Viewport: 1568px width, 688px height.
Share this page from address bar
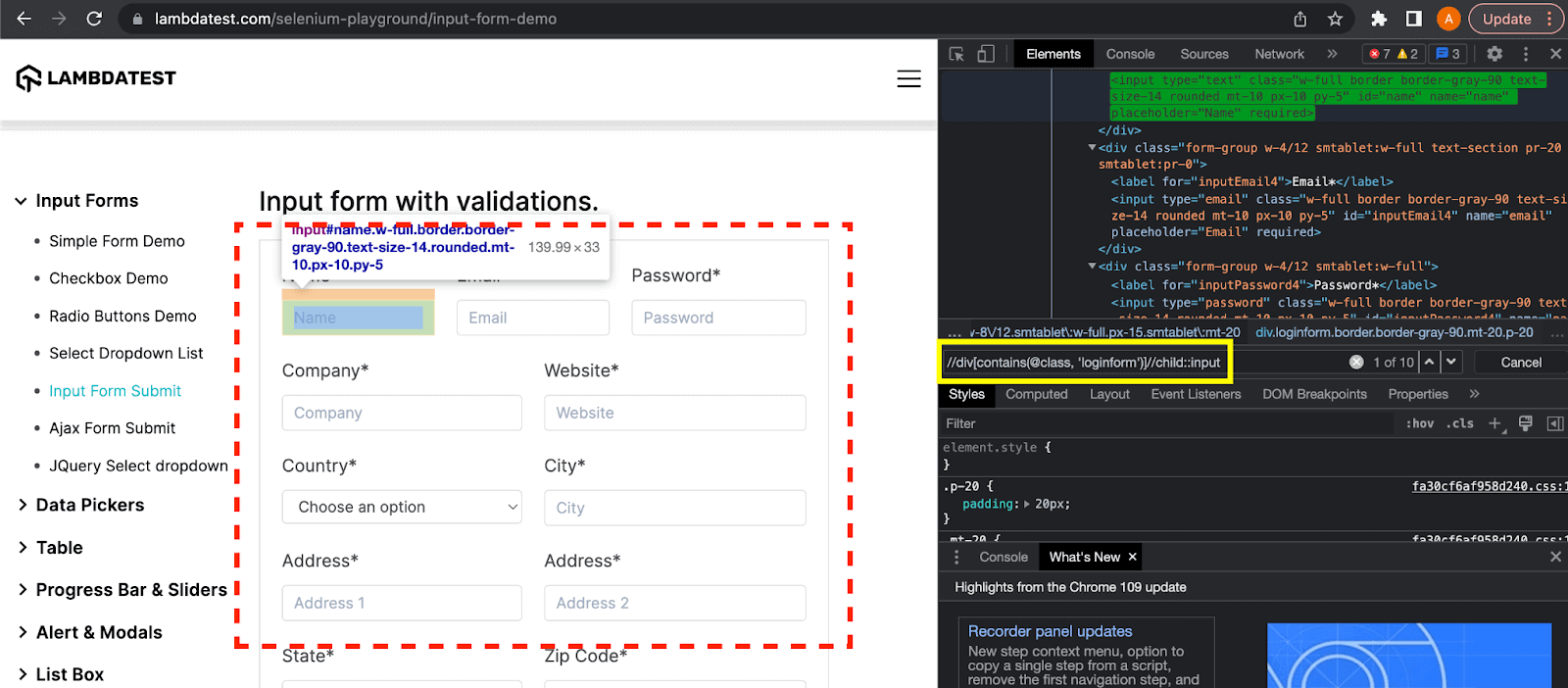(x=1299, y=19)
